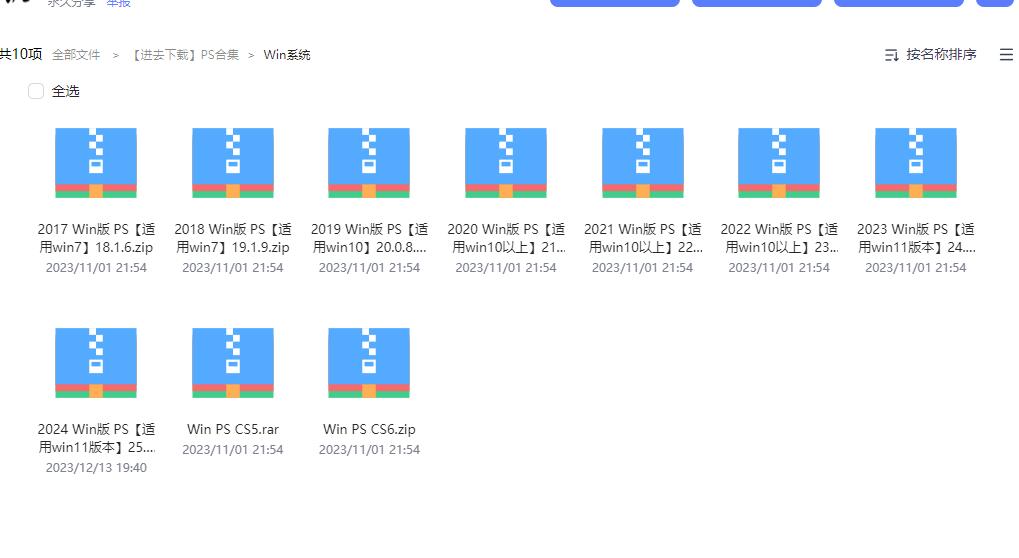The image size is (1019, 558).
Task: Click the 举报 report link
Action: click(118, 3)
